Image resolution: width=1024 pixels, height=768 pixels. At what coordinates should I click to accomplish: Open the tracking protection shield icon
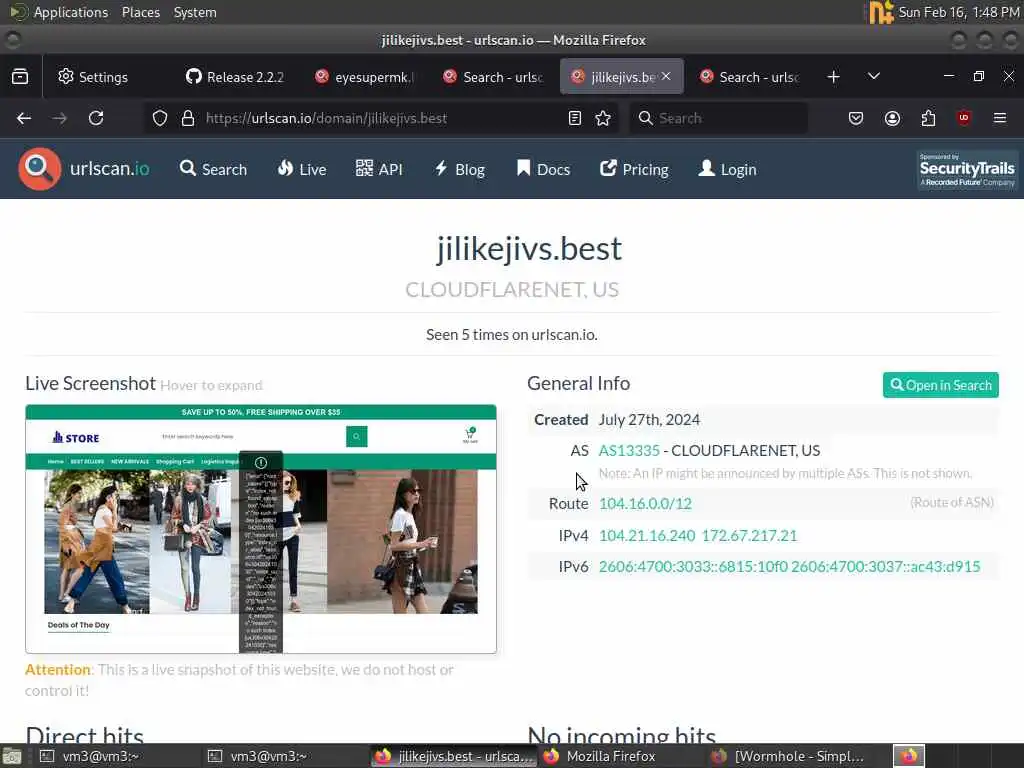[160, 118]
